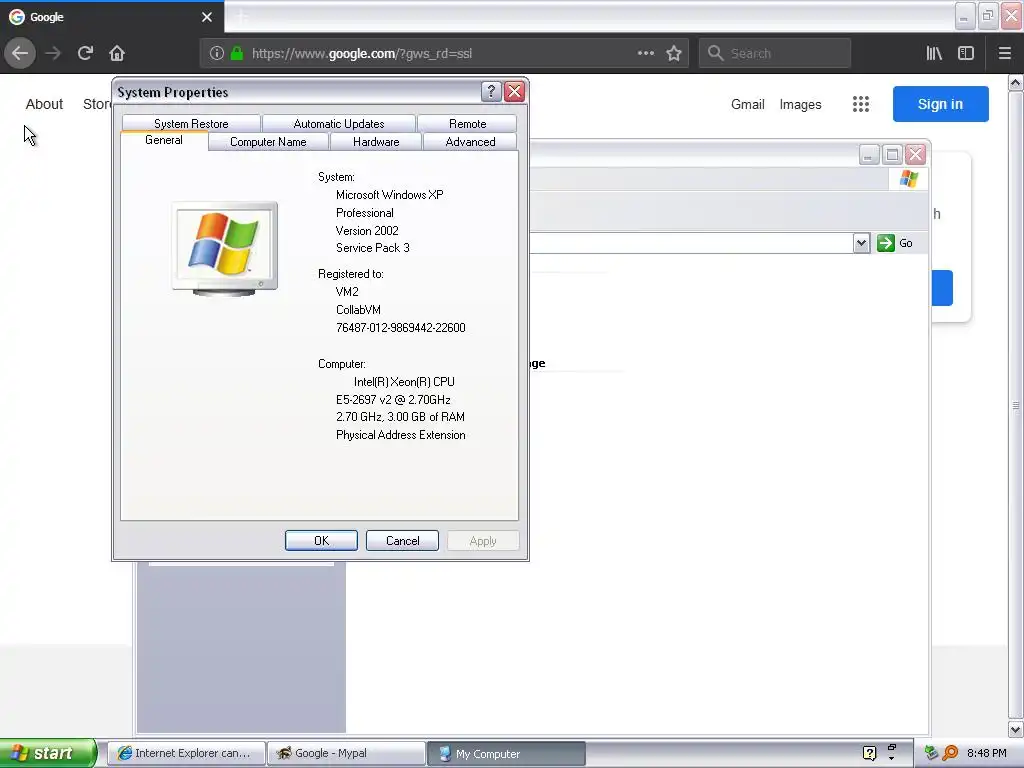The image size is (1024, 768).
Task: Switch to Internet Explorer taskbar item
Action: [x=186, y=753]
